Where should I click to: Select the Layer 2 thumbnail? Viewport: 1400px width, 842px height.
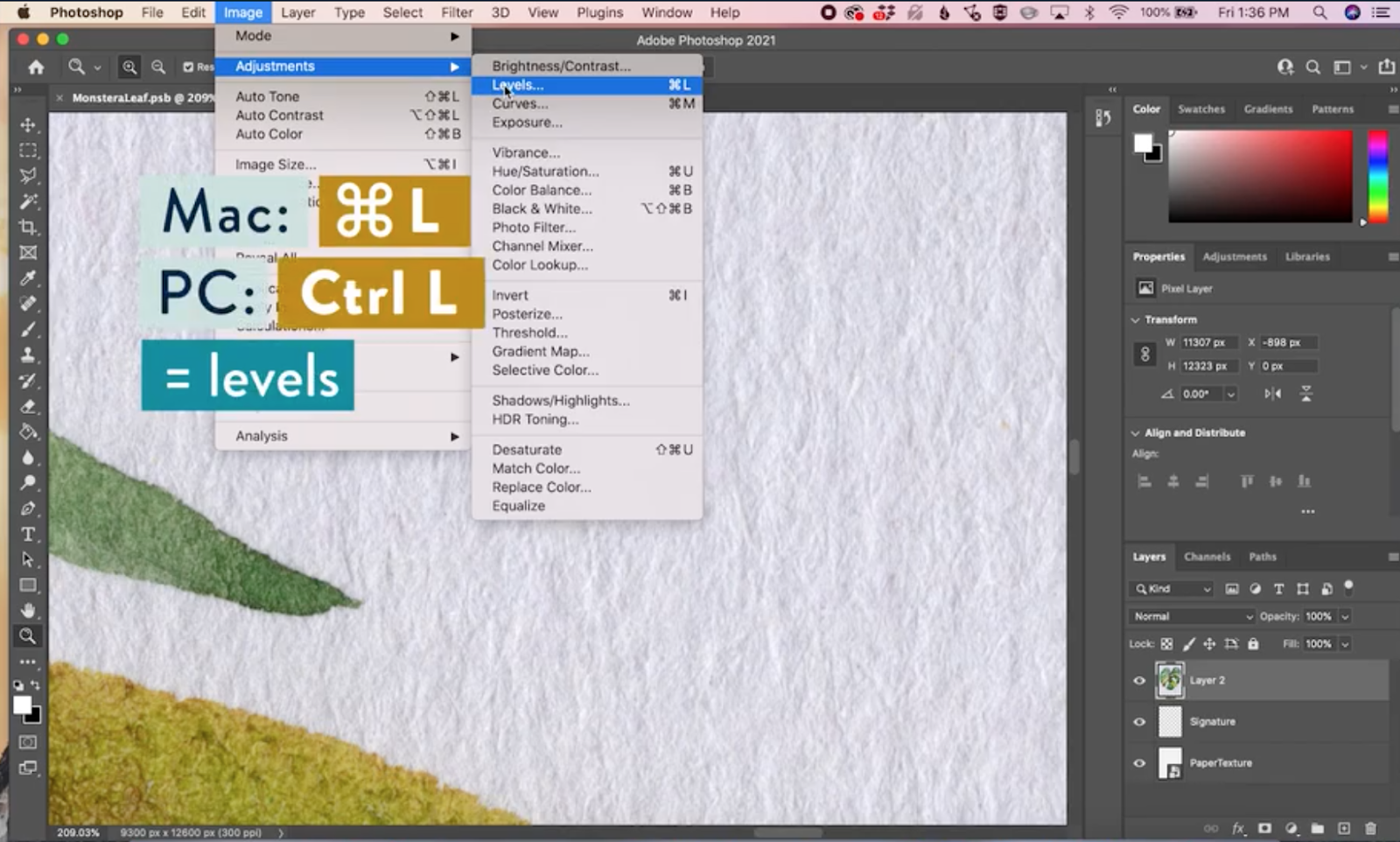click(x=1170, y=680)
